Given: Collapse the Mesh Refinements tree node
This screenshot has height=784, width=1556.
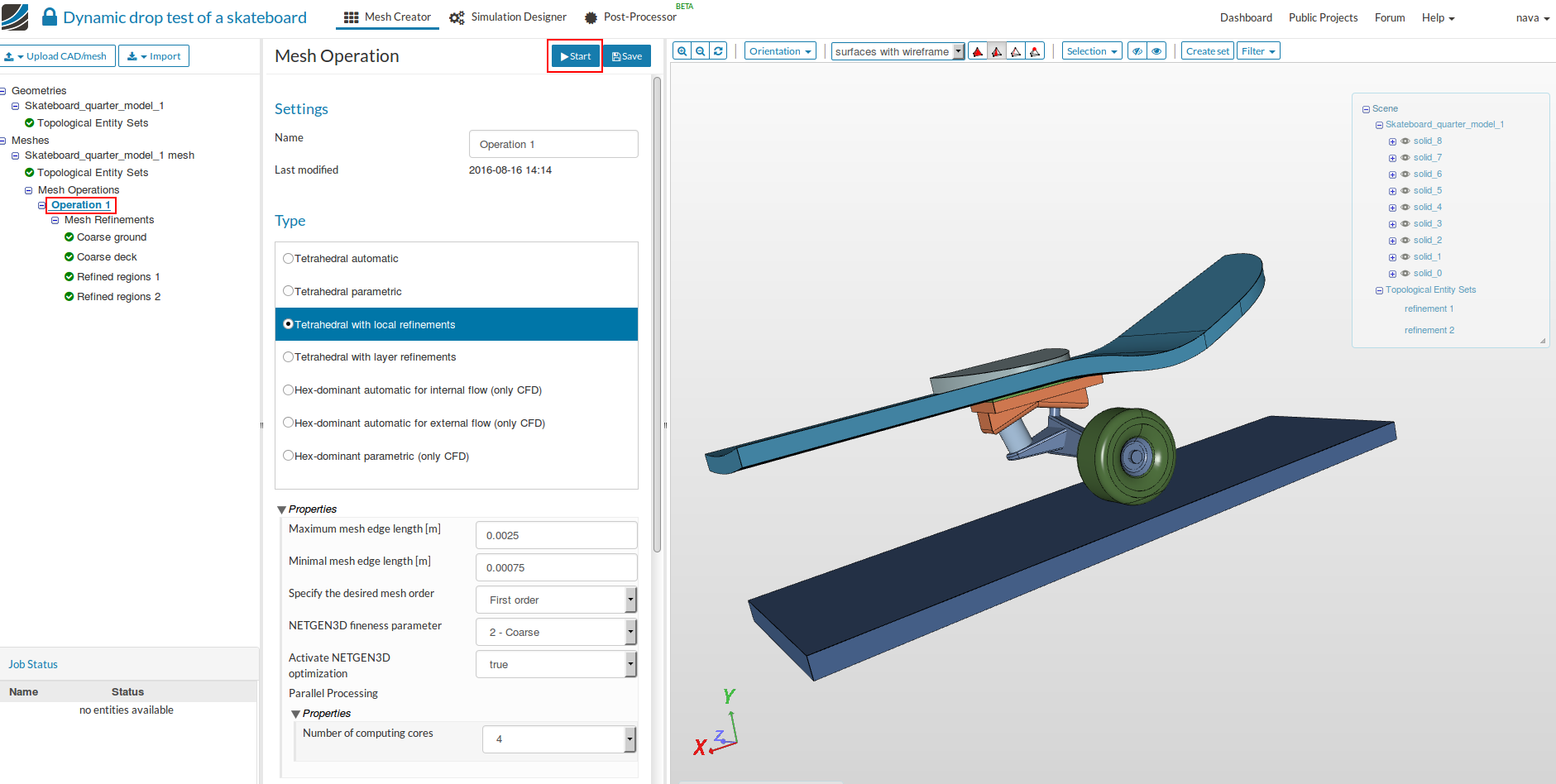Looking at the screenshot, I should click(55, 220).
